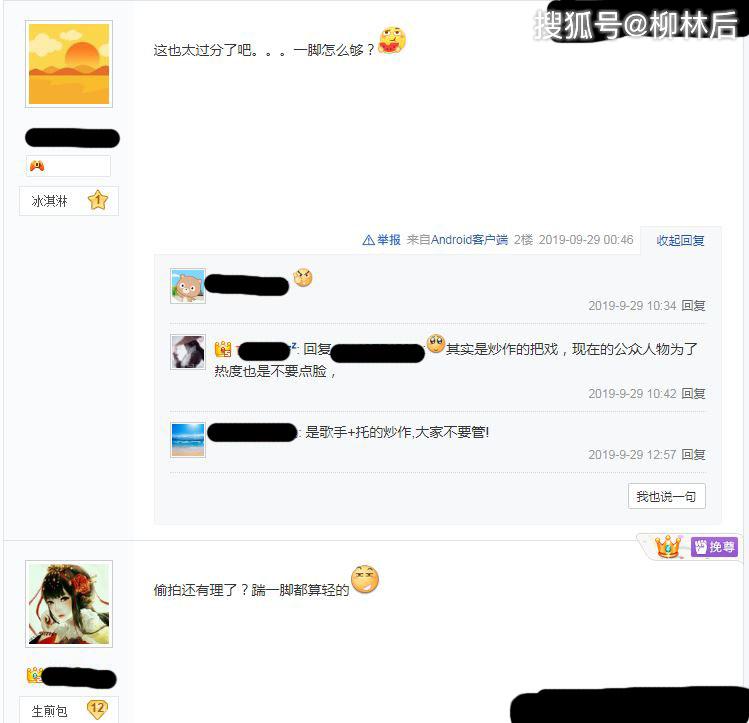The image size is (749, 723).
Task: Reply to the 10:34 comment
Action: click(x=693, y=305)
